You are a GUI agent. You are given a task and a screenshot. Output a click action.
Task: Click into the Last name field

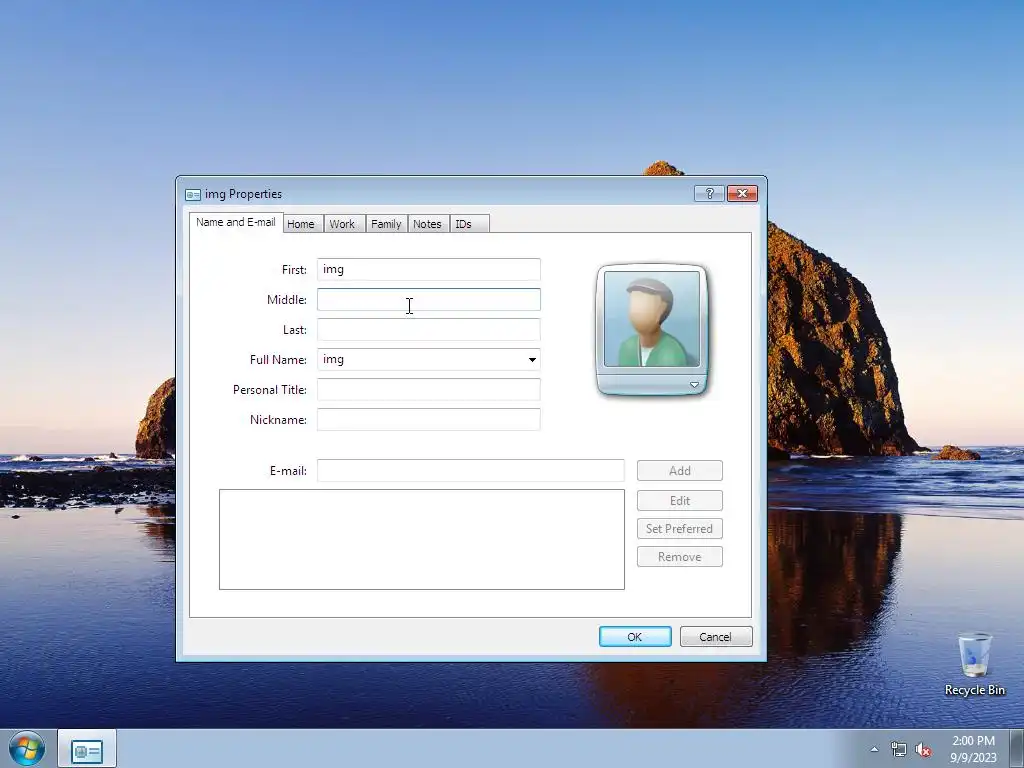coord(428,330)
